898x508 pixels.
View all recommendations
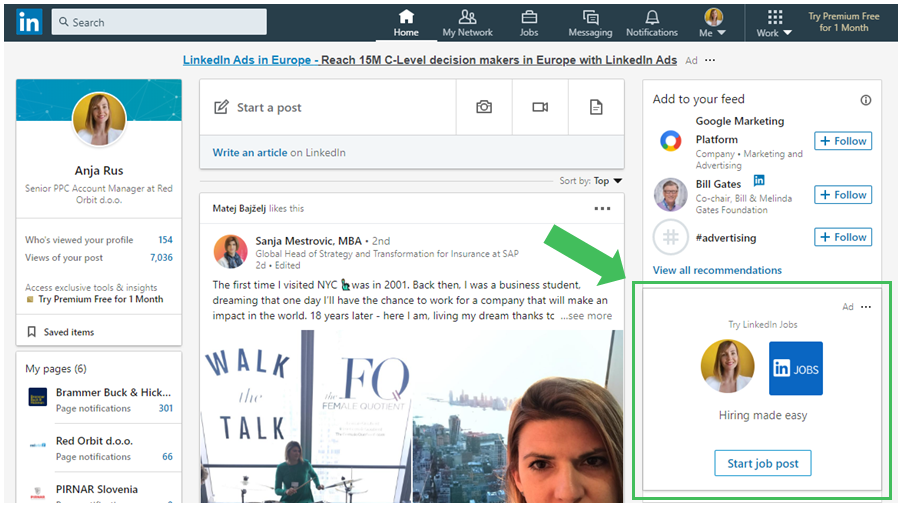pyautogui.click(x=717, y=270)
